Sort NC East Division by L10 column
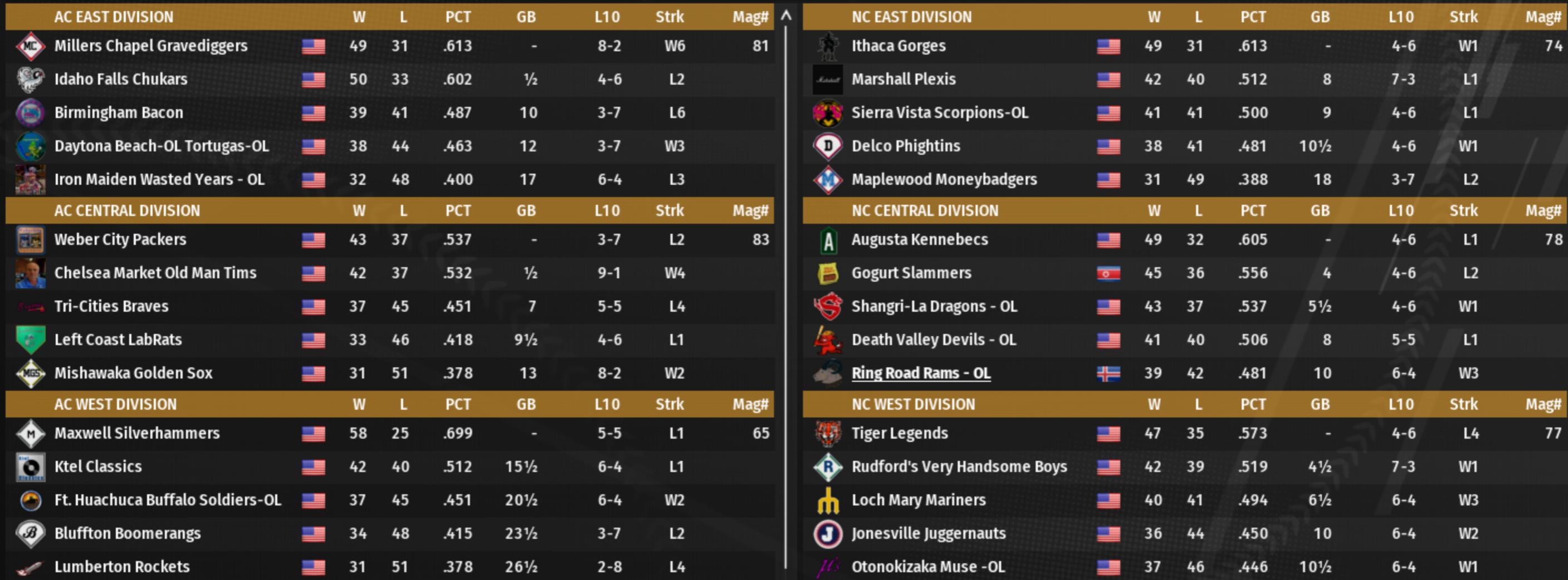Image resolution: width=1568 pixels, height=580 pixels. [x=1400, y=17]
